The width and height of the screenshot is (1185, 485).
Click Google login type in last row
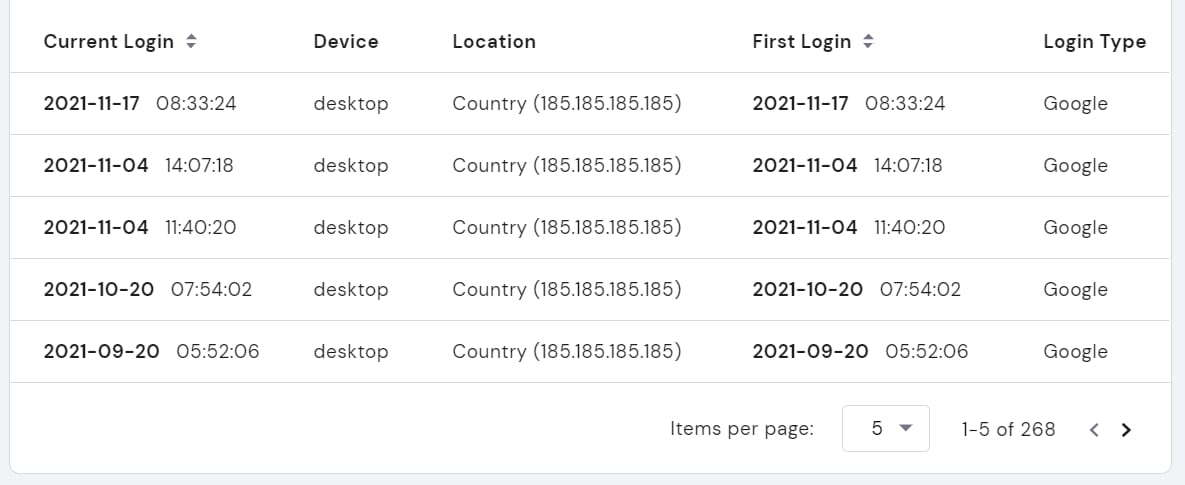pyautogui.click(x=1075, y=352)
